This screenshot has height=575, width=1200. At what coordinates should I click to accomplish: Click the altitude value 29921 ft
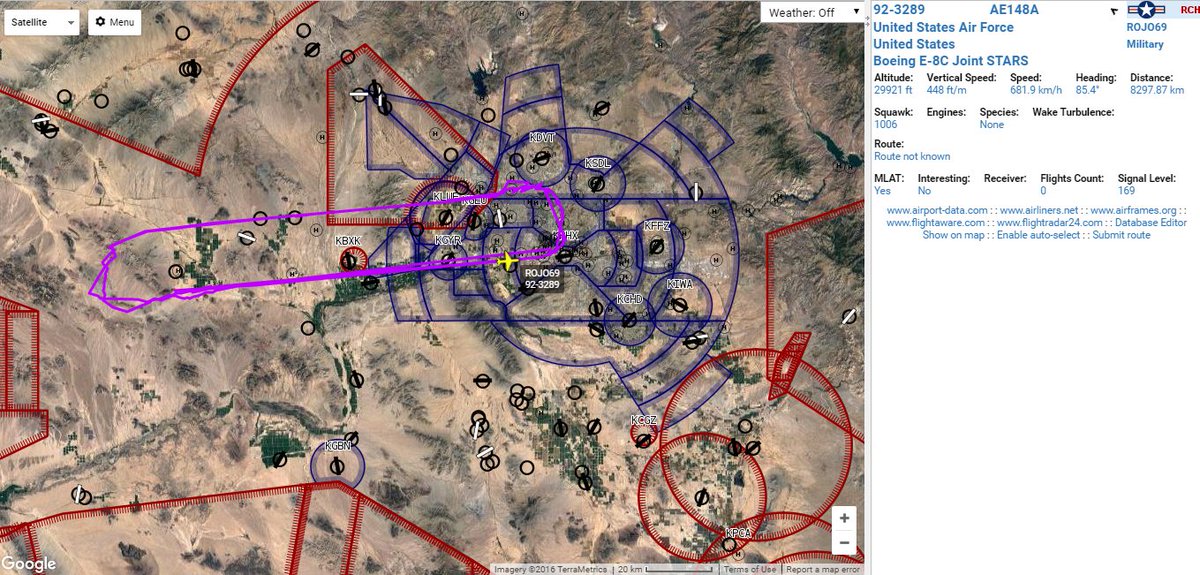pos(893,90)
